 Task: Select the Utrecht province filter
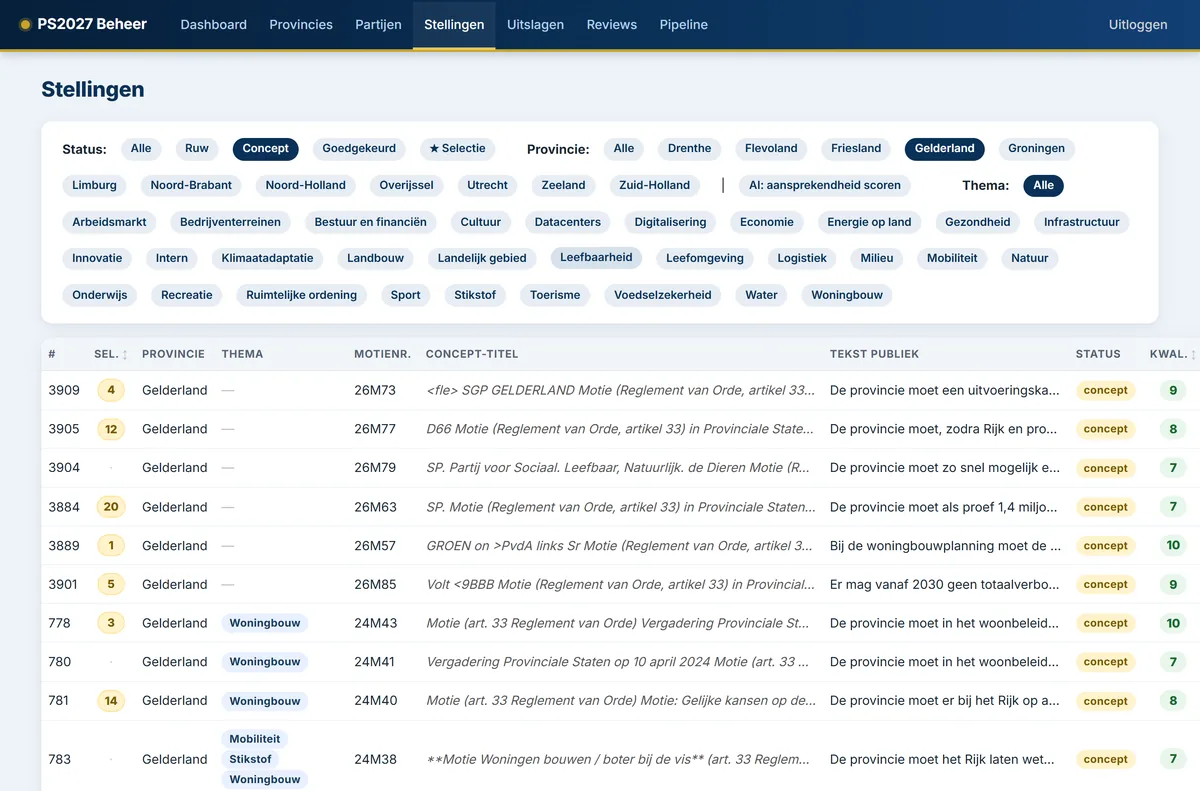pyautogui.click(x=488, y=185)
